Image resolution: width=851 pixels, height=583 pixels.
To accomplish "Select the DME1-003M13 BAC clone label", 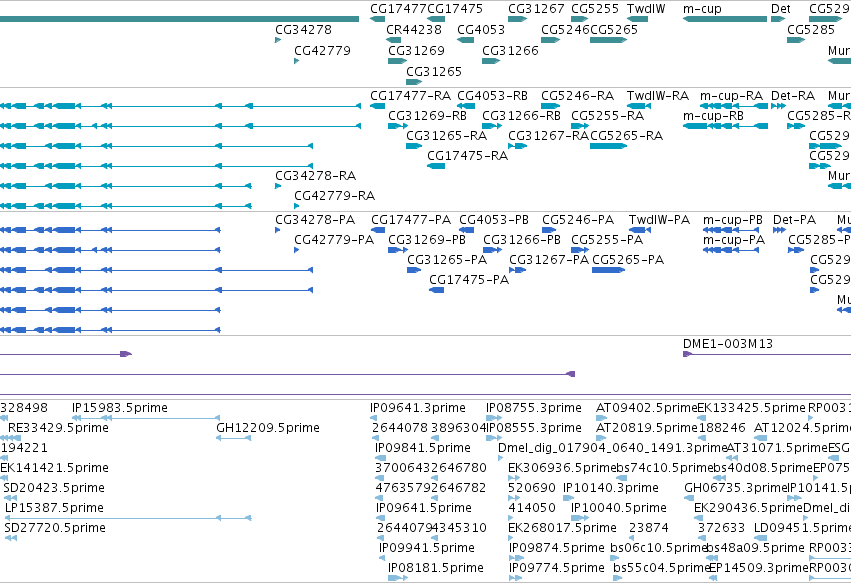I will [x=728, y=344].
